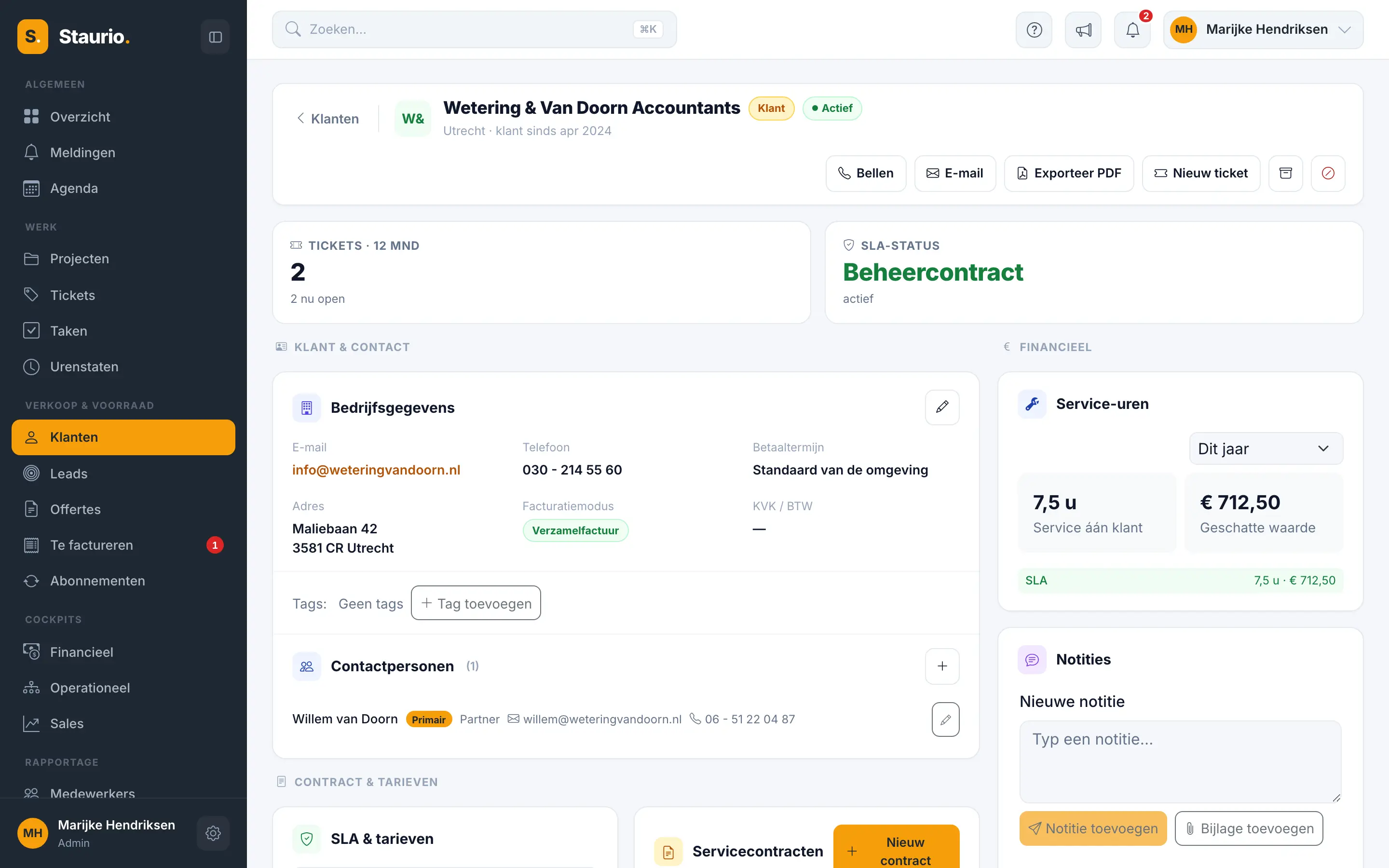Click the Staurio logo icon
1389x868 pixels.
[x=33, y=37]
